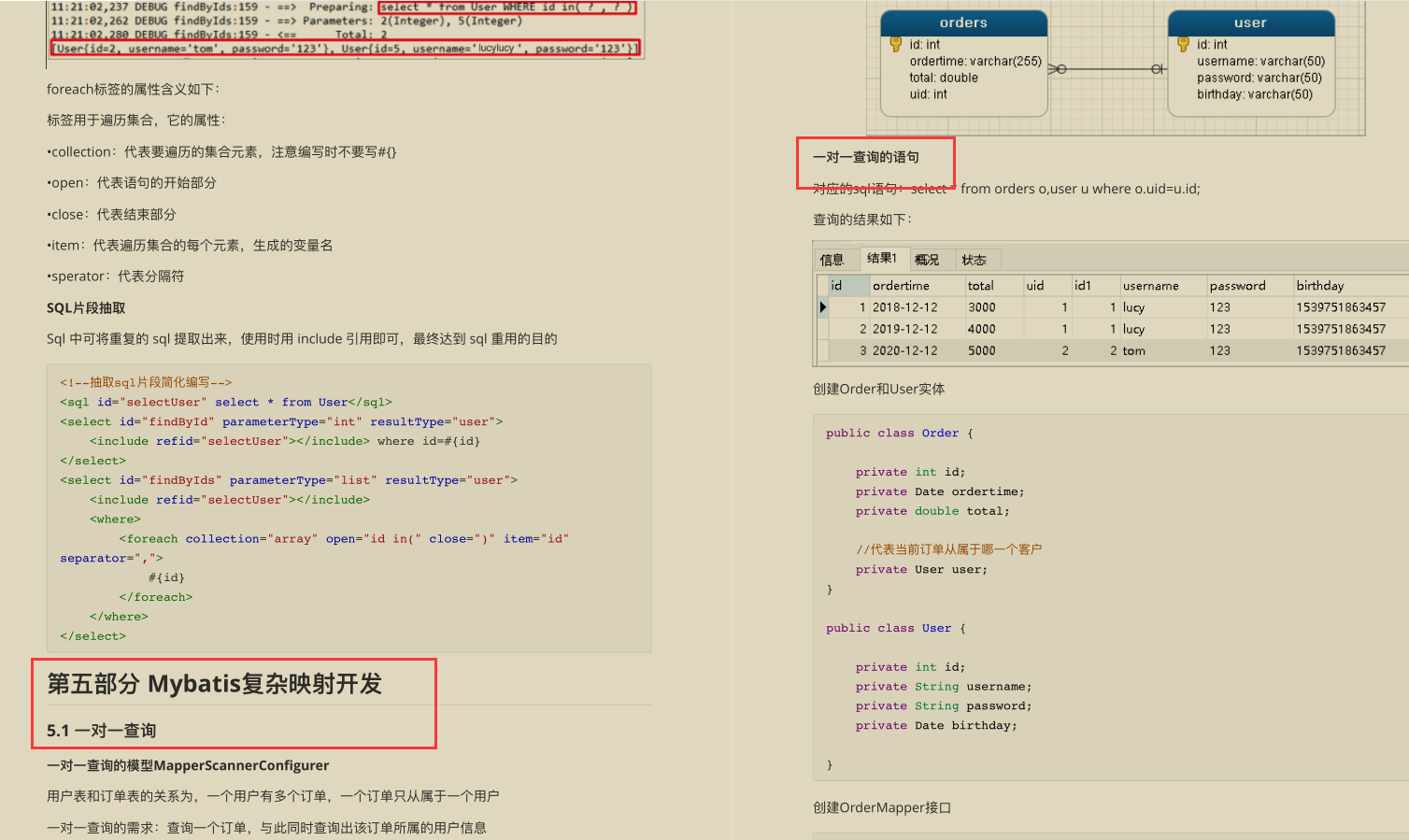Viewport: 1409px width, 840px height.
Task: Click the password column header in results
Action: point(1249,286)
